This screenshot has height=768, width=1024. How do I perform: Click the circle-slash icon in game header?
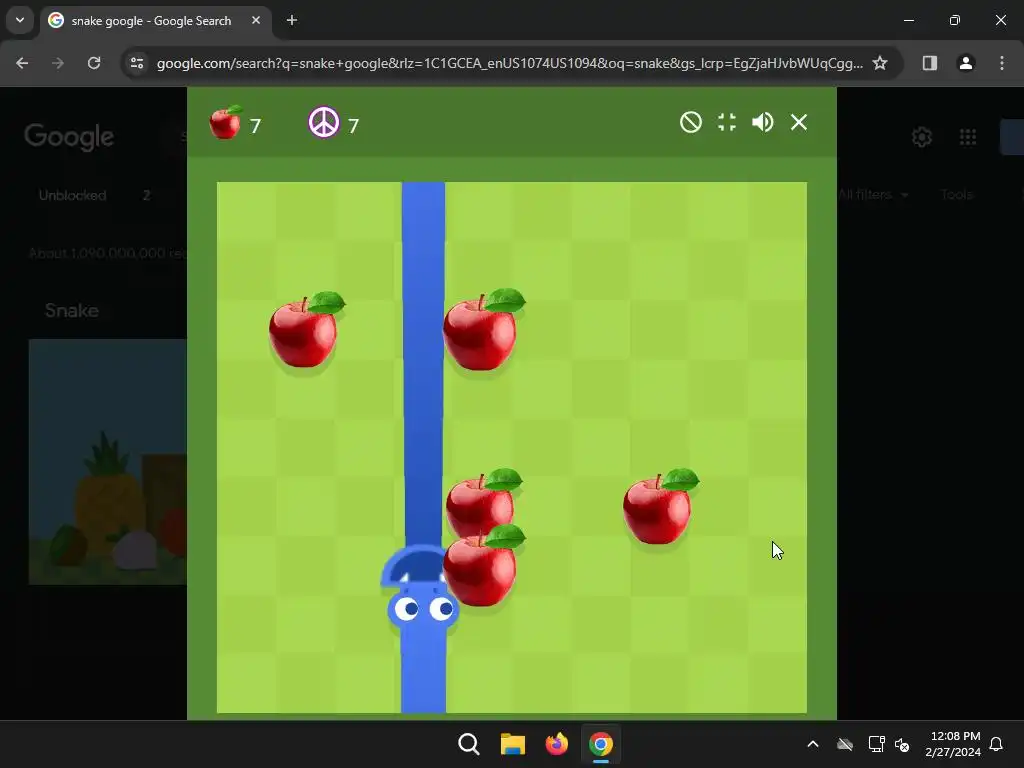tap(690, 122)
